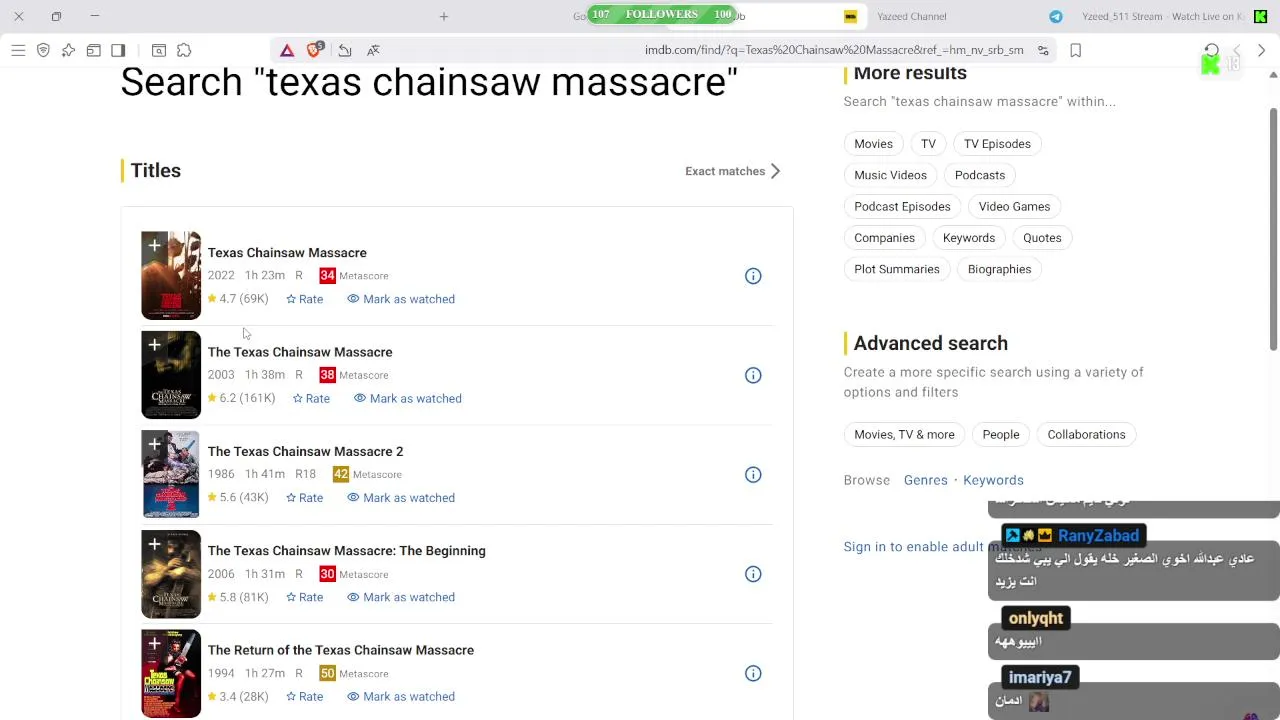Rate The Texas Chainsaw Massacre 2003
This screenshot has height=720, width=1280.
[x=311, y=398]
